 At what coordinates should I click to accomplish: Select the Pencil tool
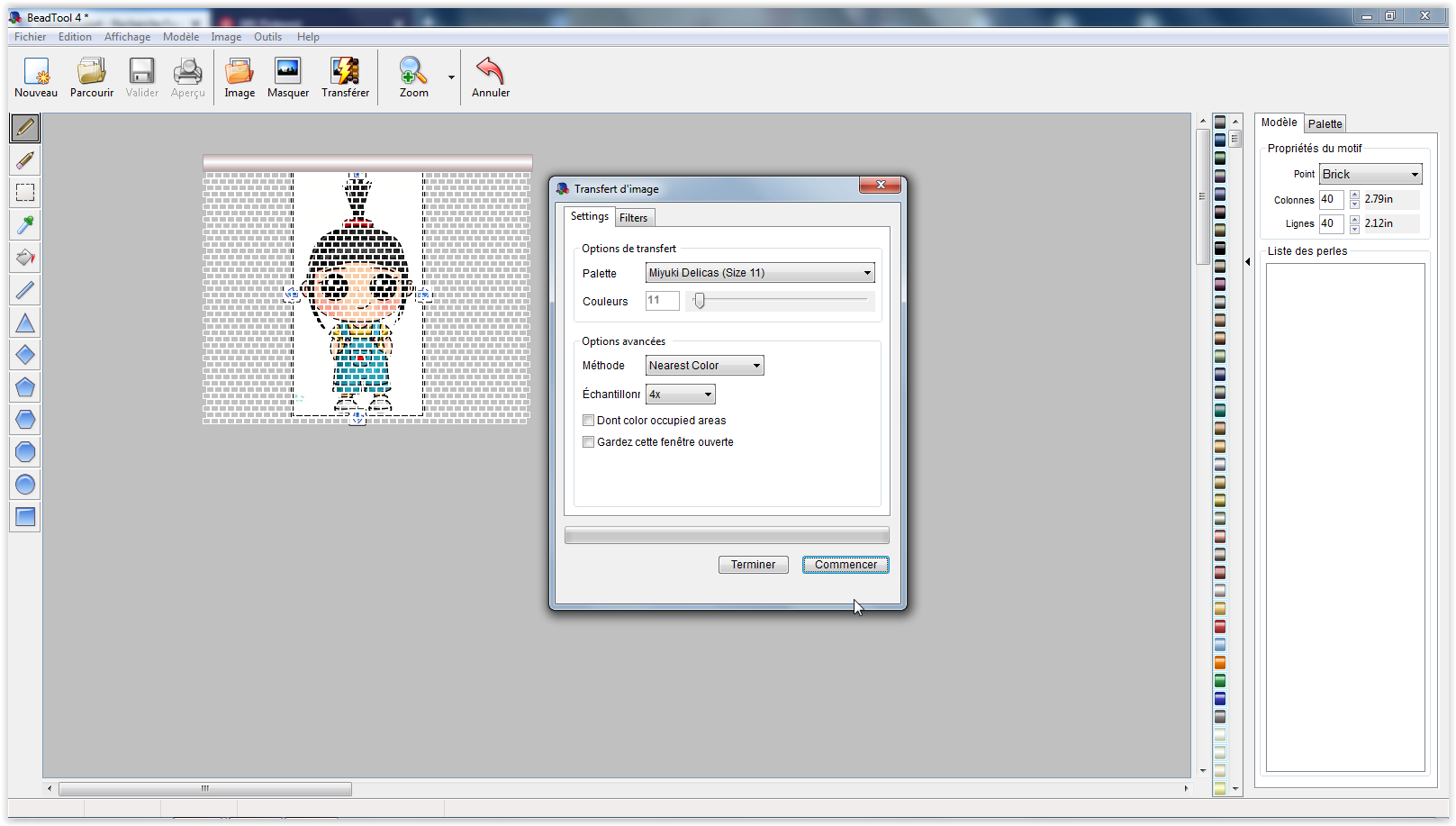[x=24, y=127]
